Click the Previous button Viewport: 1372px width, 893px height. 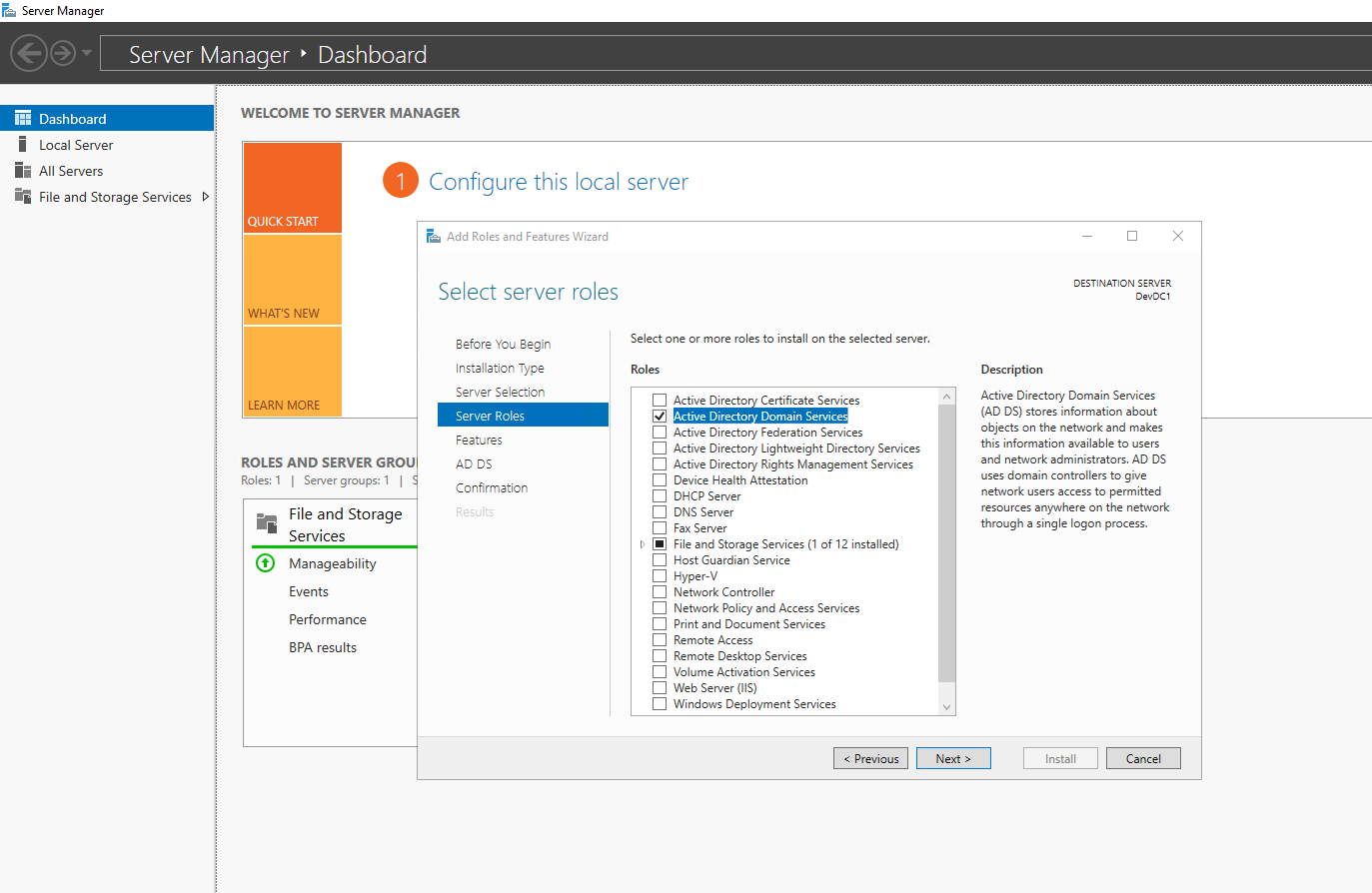click(x=870, y=758)
